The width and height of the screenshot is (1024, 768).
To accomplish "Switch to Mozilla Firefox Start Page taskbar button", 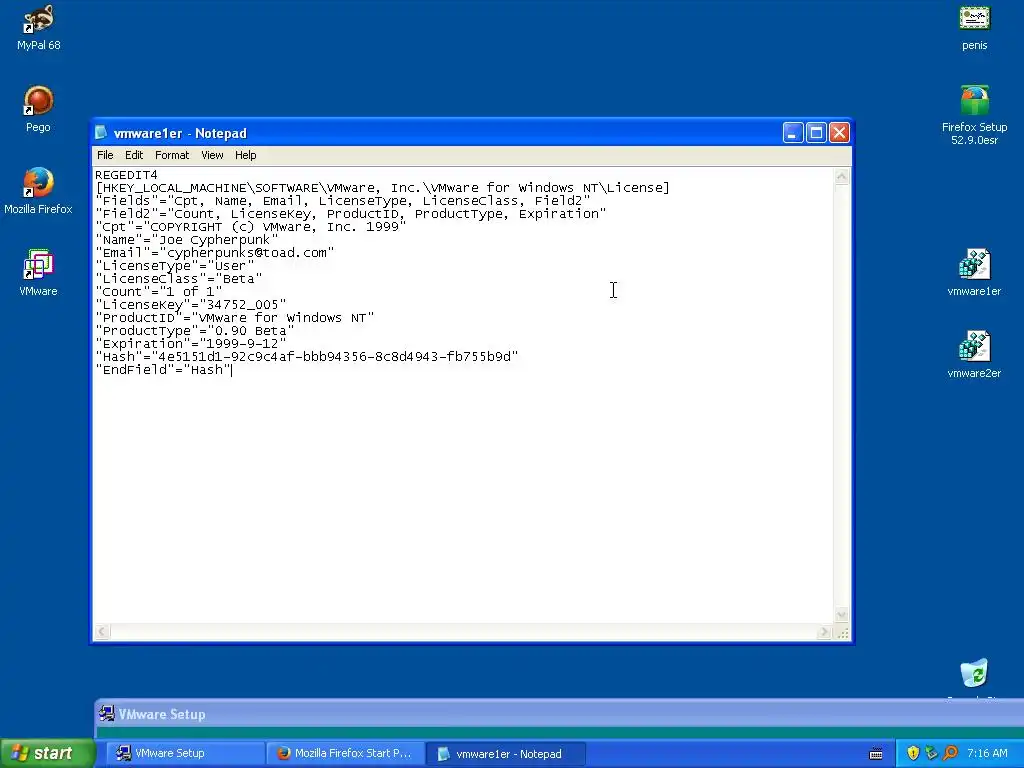I will coord(345,753).
